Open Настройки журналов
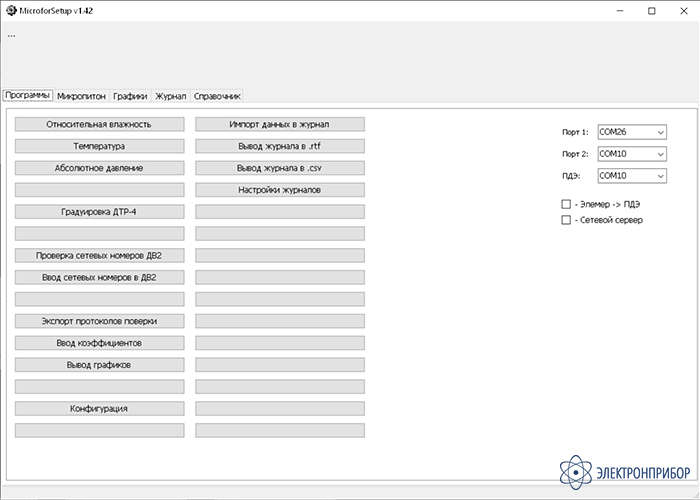This screenshot has width=700, height=500. (279, 190)
